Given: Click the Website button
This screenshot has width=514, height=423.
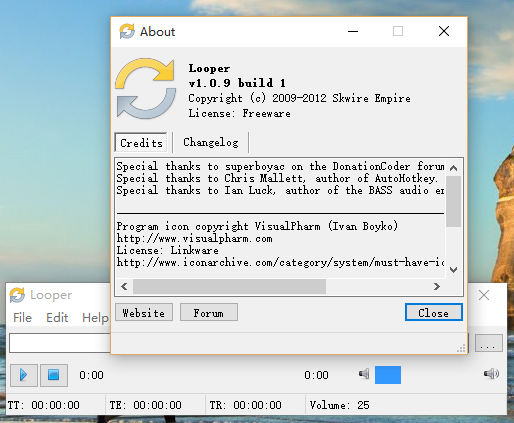Looking at the screenshot, I should (x=144, y=312).
